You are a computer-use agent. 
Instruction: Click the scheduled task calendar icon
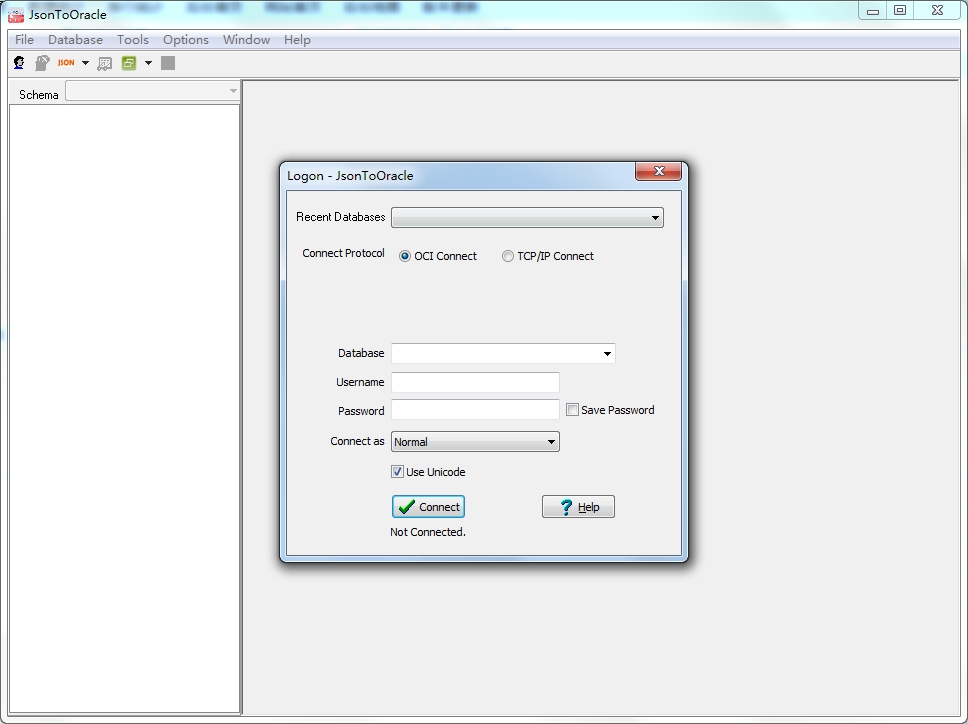(x=105, y=63)
